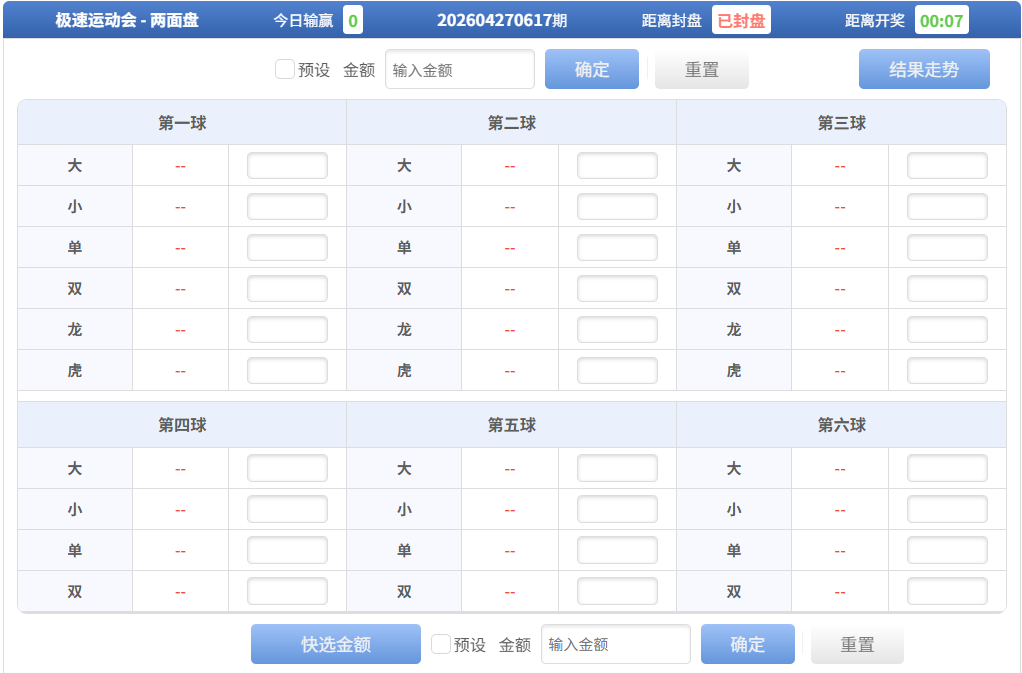Viewport: 1022px width, 673px height.
Task: Open 结果走势 results trend
Action: 924,70
